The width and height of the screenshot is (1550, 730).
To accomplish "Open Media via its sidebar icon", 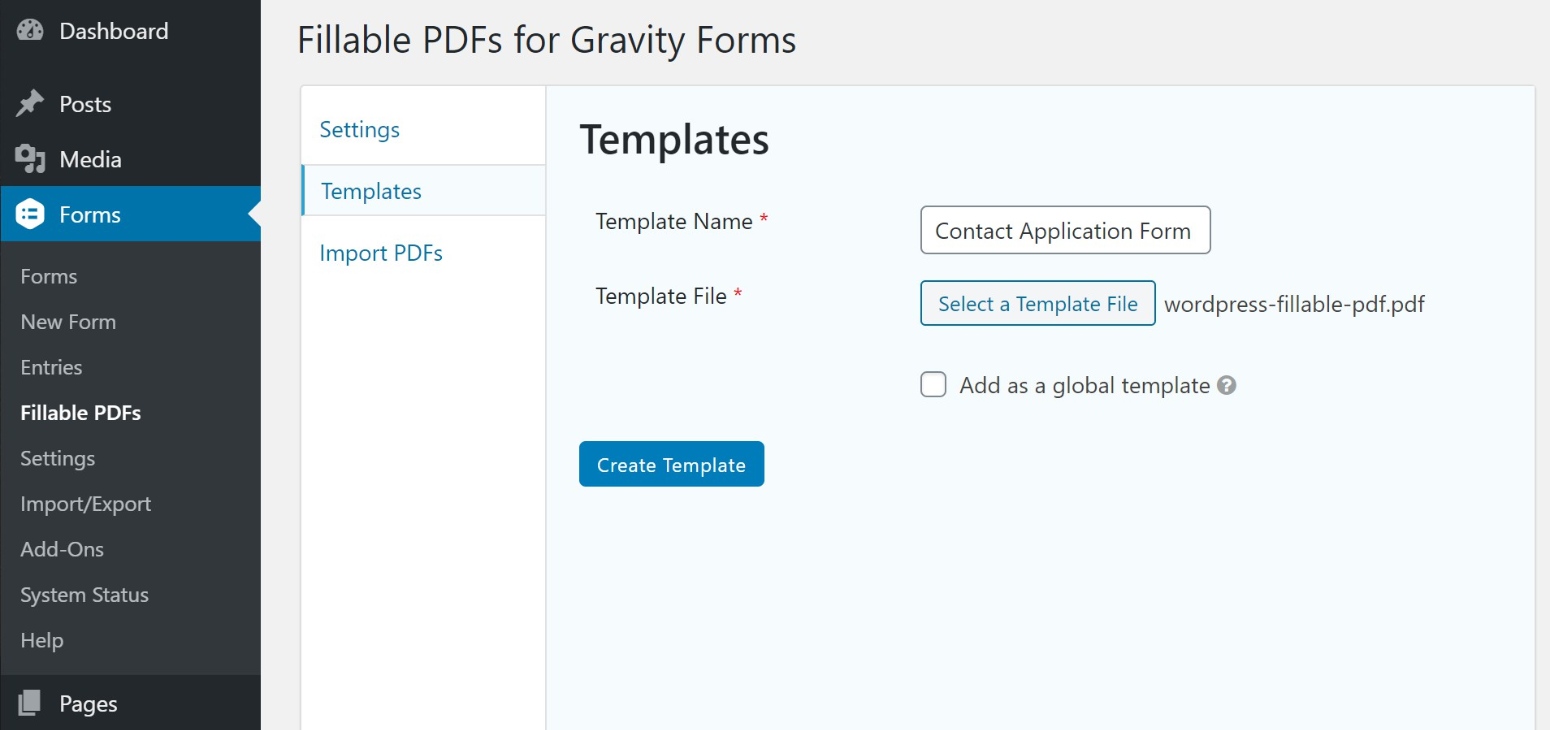I will click(29, 158).
